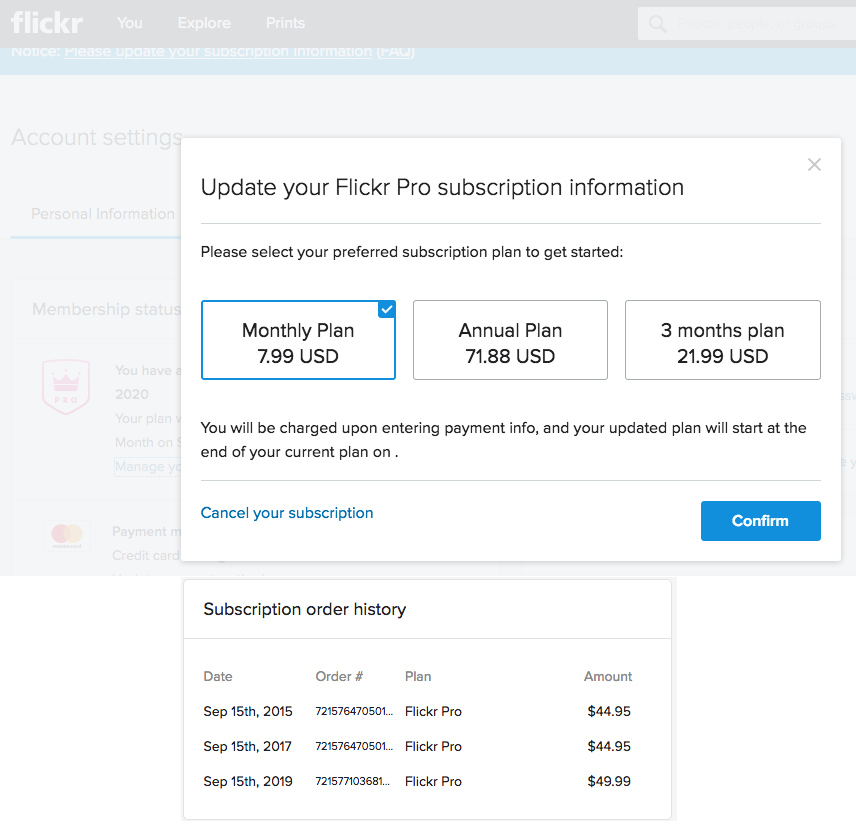Open the You menu
The image size is (856, 826).
point(129,23)
